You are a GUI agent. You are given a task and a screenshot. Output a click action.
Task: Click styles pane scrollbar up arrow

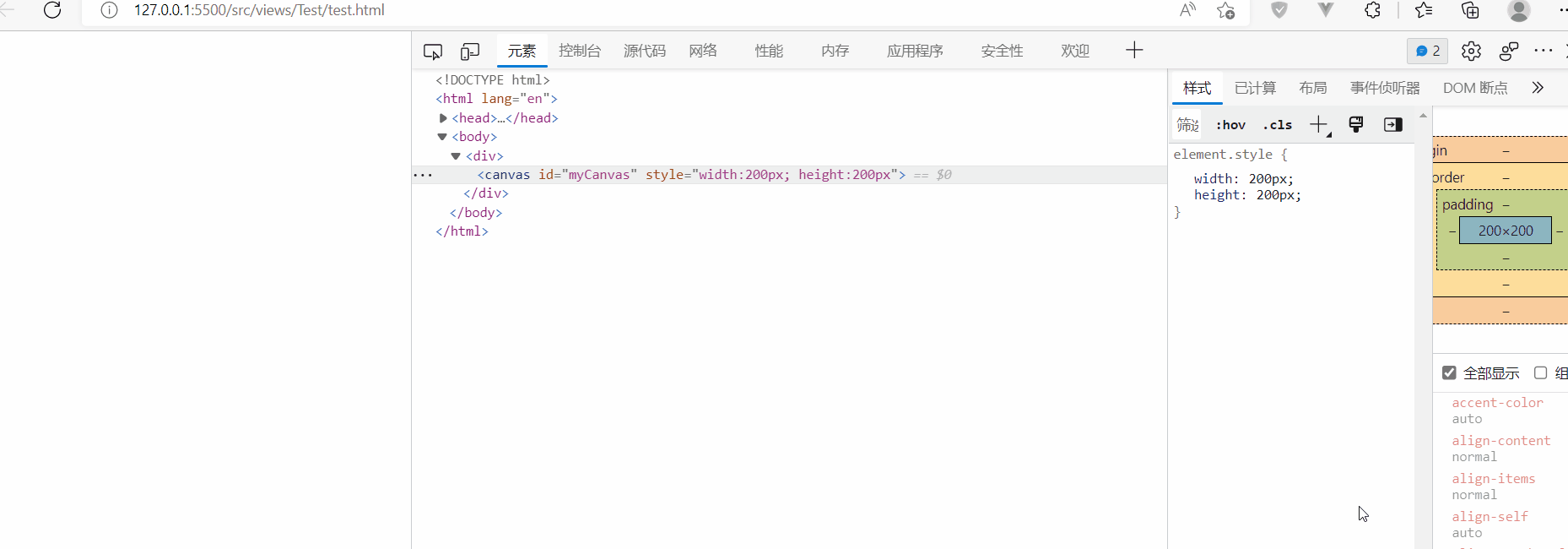click(x=1424, y=115)
